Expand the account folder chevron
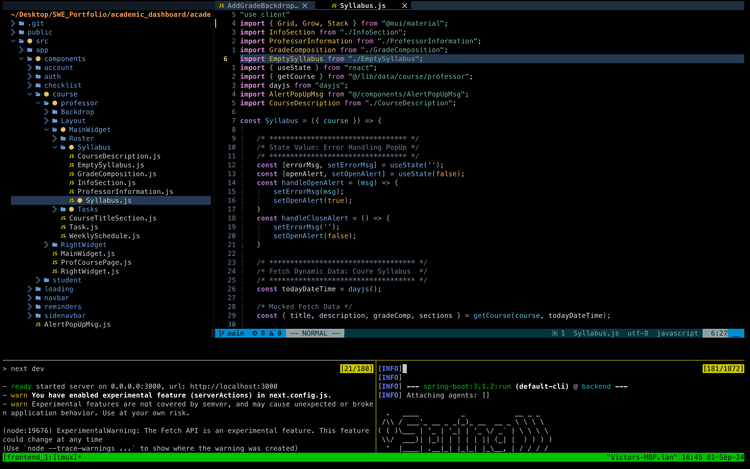 click(30, 67)
